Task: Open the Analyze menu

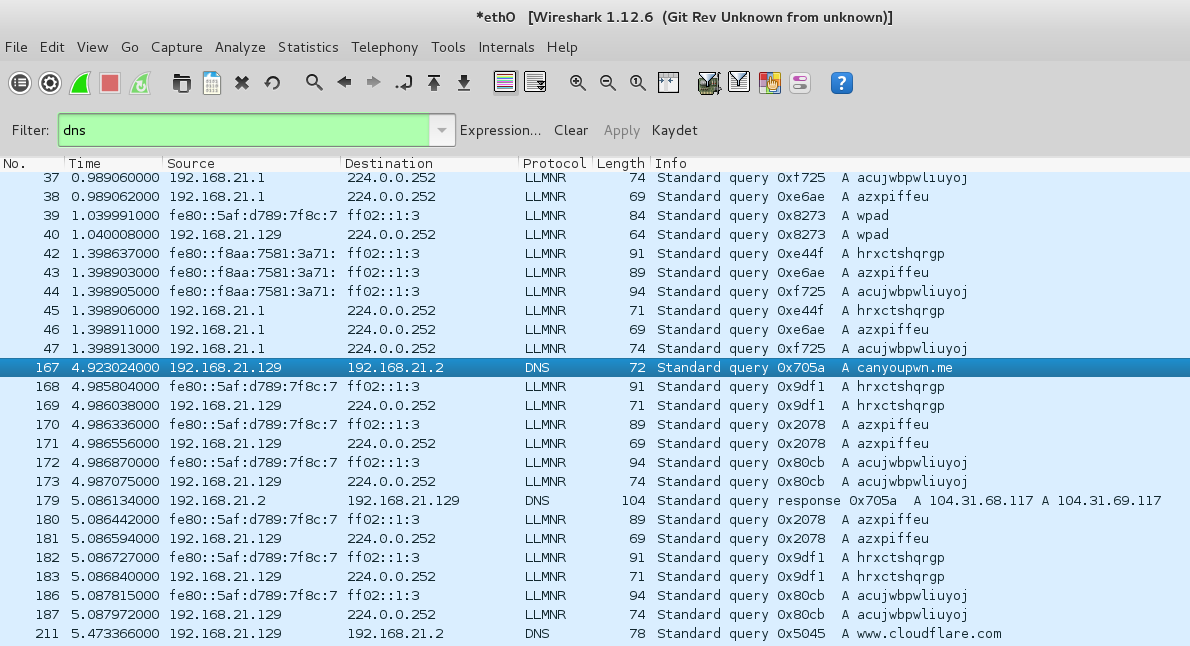Action: point(240,47)
